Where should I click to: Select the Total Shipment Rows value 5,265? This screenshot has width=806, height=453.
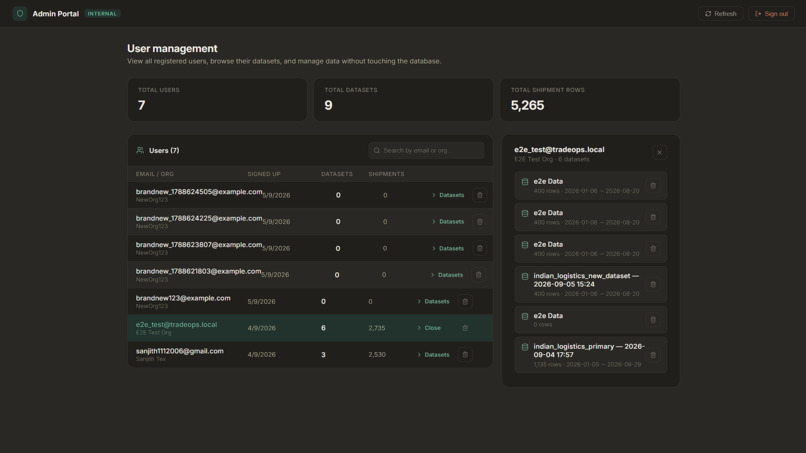[x=527, y=105]
